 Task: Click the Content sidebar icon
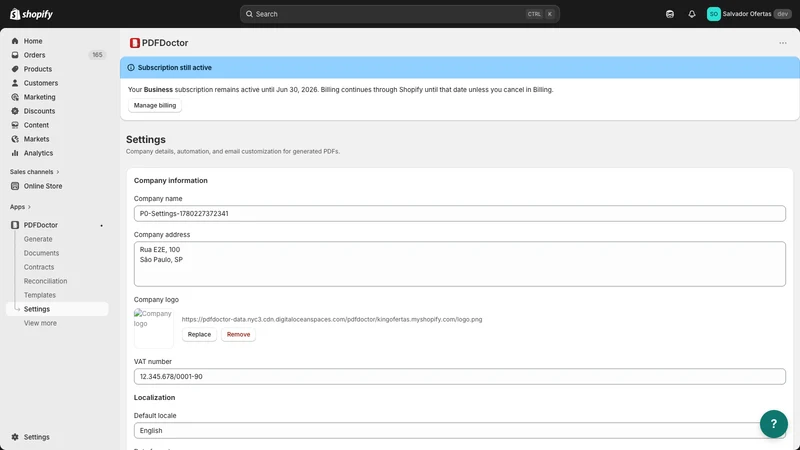click(x=15, y=125)
